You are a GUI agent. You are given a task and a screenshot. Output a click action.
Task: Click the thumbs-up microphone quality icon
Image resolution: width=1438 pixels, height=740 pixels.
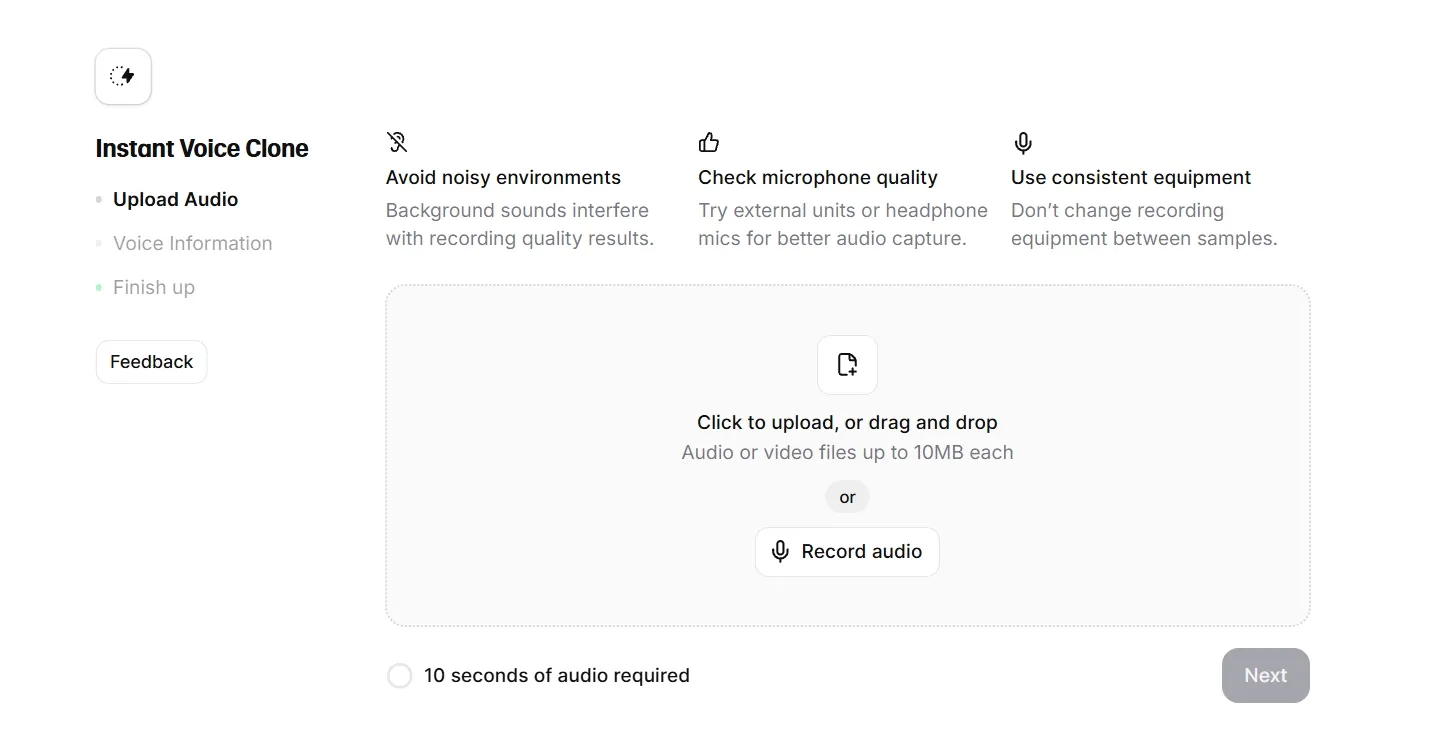(709, 142)
